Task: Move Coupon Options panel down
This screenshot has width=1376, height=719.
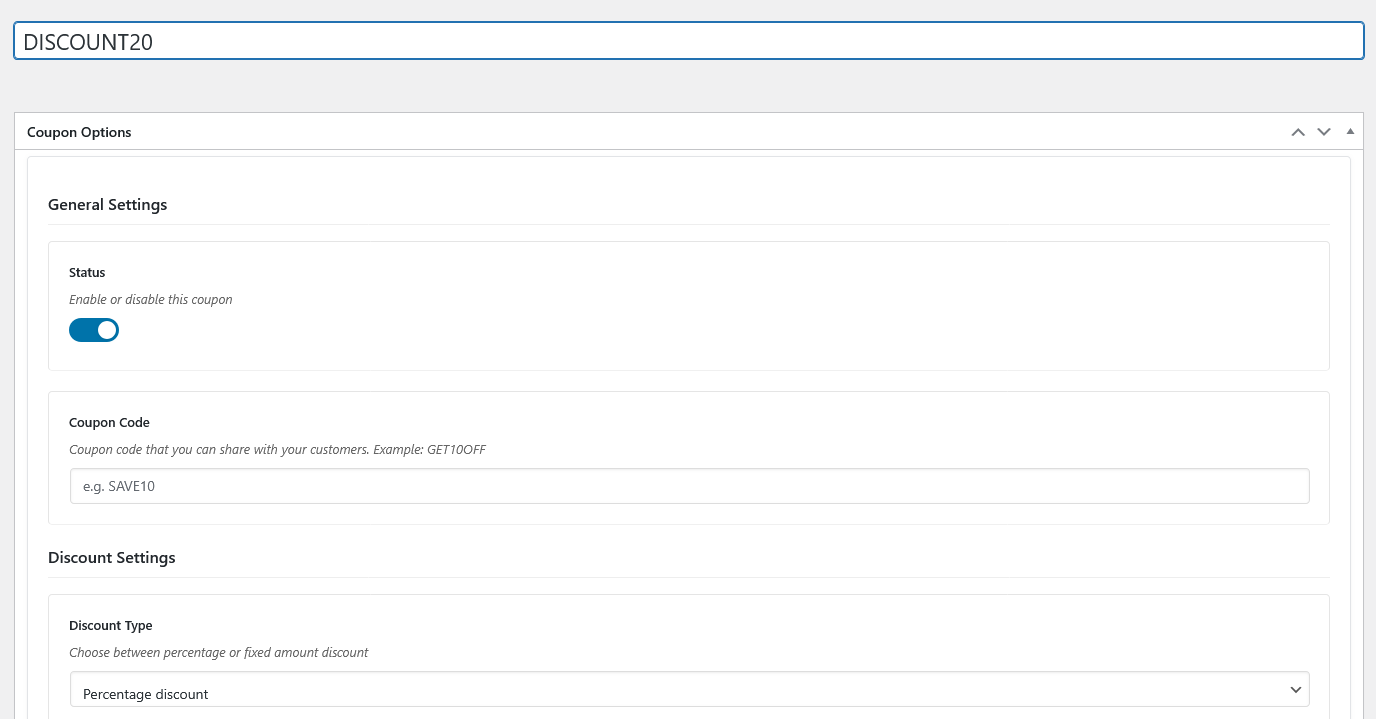Action: coord(1324,132)
